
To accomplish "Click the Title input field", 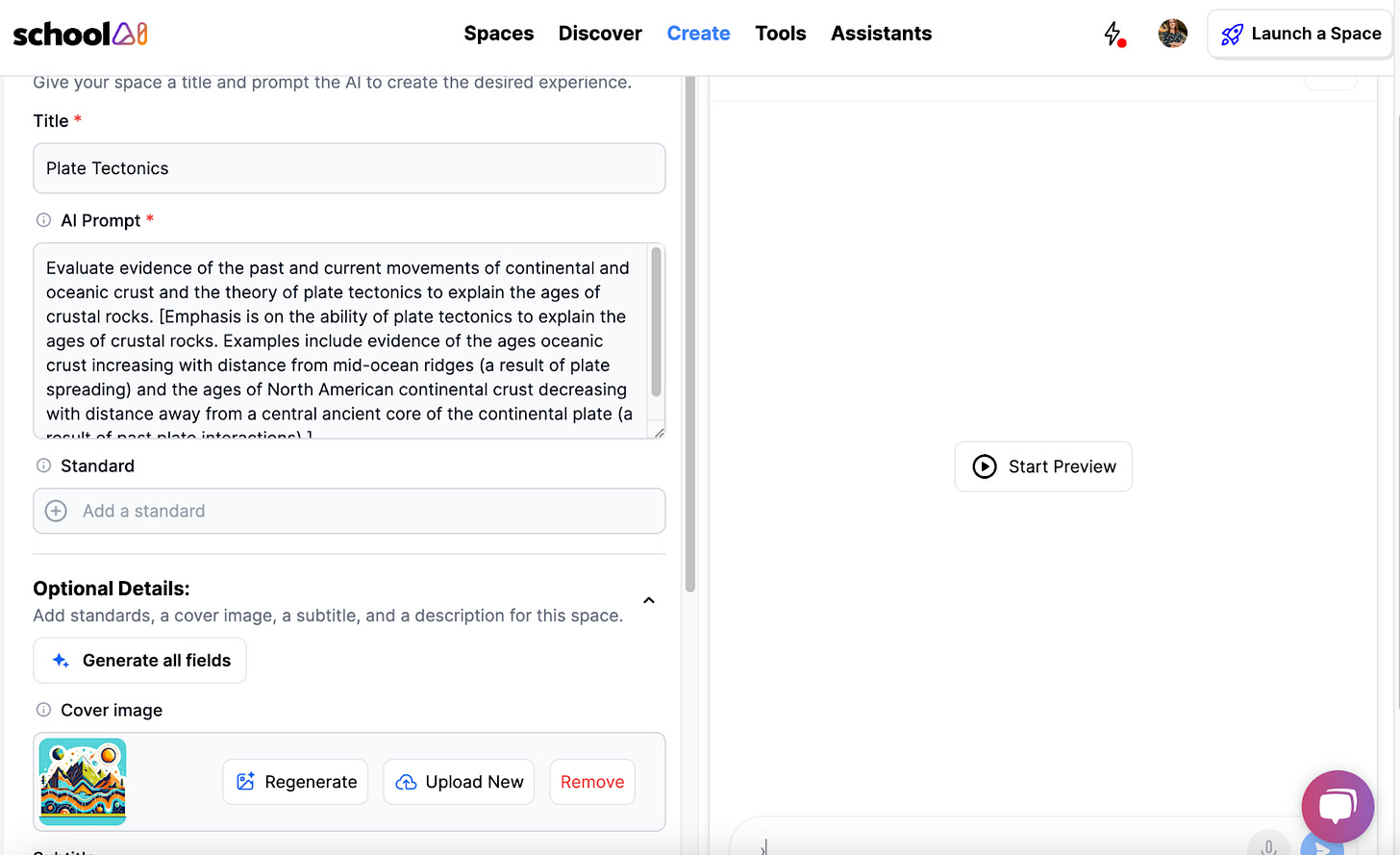I will coord(349,168).
